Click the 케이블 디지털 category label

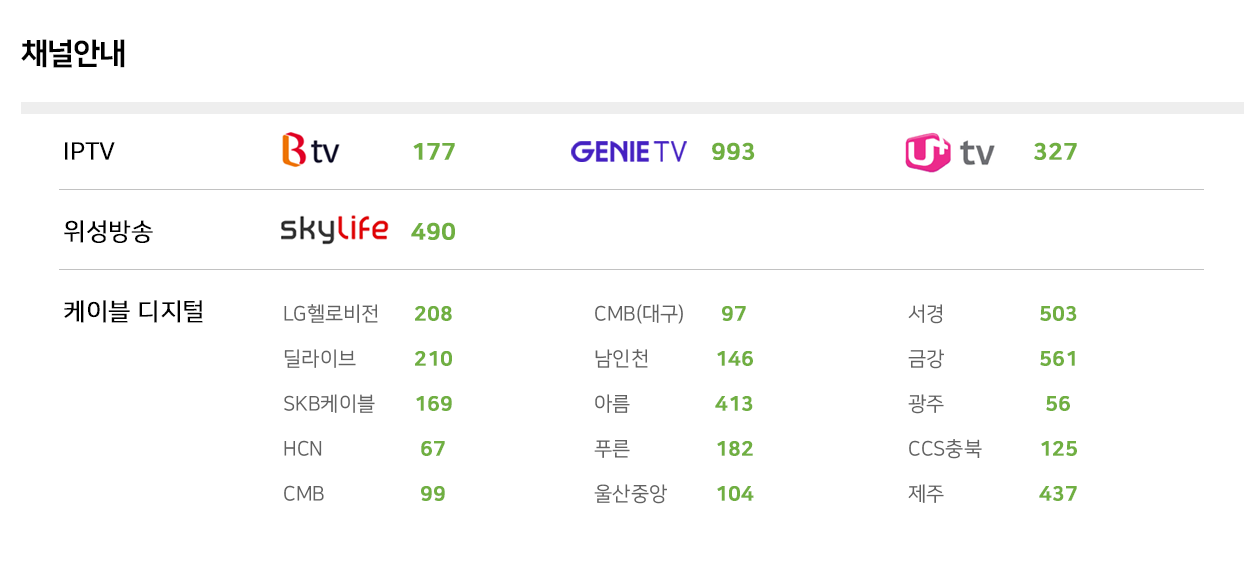(x=133, y=312)
